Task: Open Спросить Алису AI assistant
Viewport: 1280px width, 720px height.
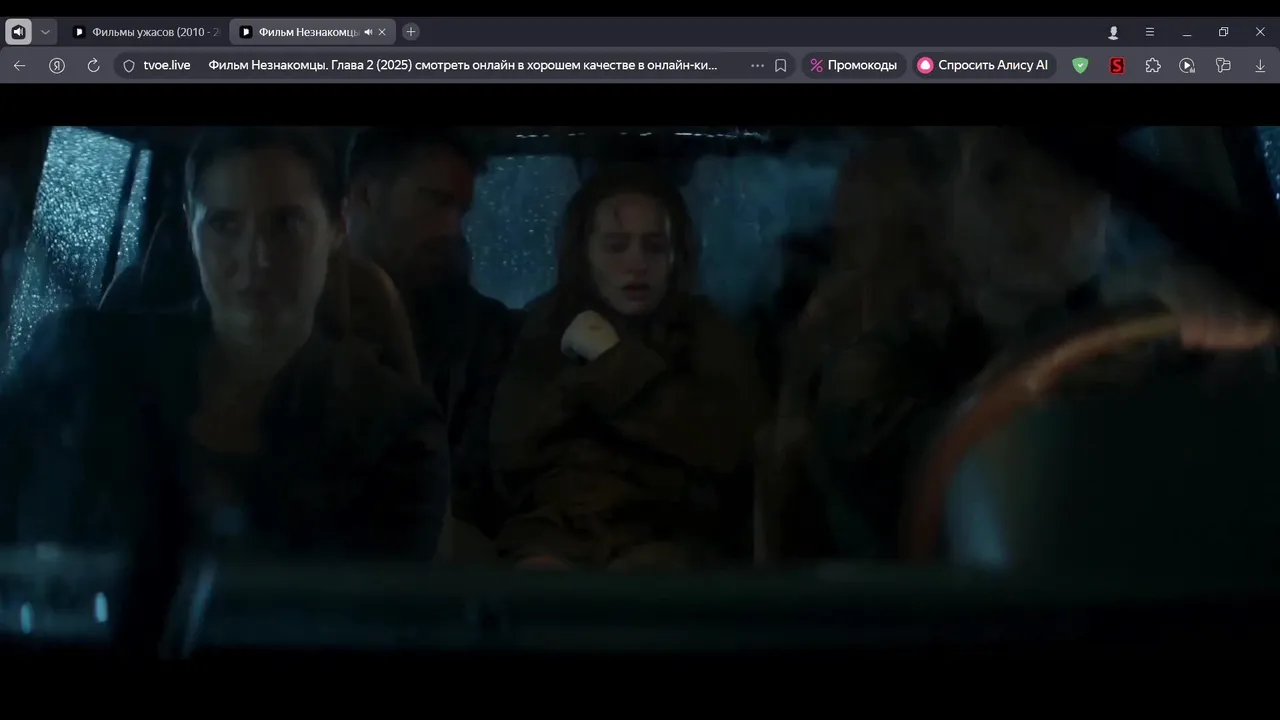Action: [x=983, y=65]
